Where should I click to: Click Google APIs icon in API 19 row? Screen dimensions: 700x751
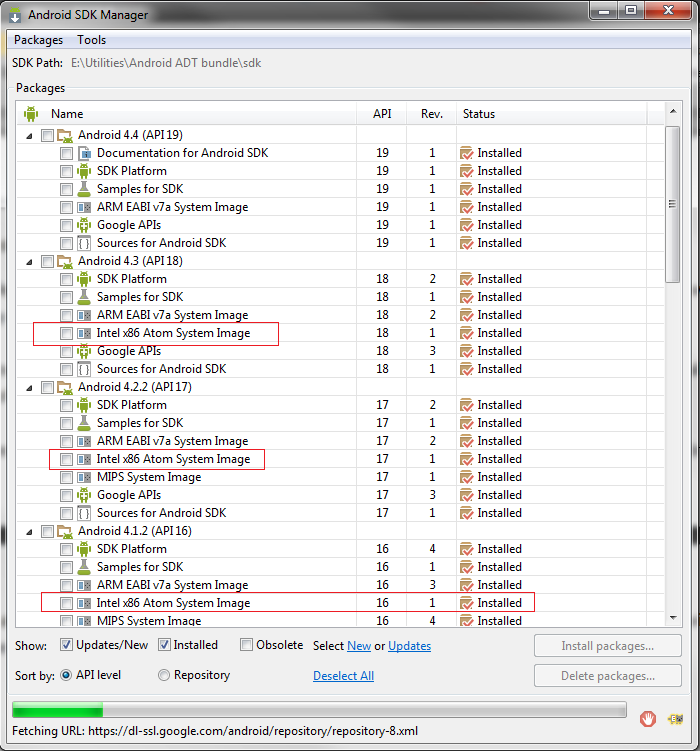pyautogui.click(x=84, y=225)
